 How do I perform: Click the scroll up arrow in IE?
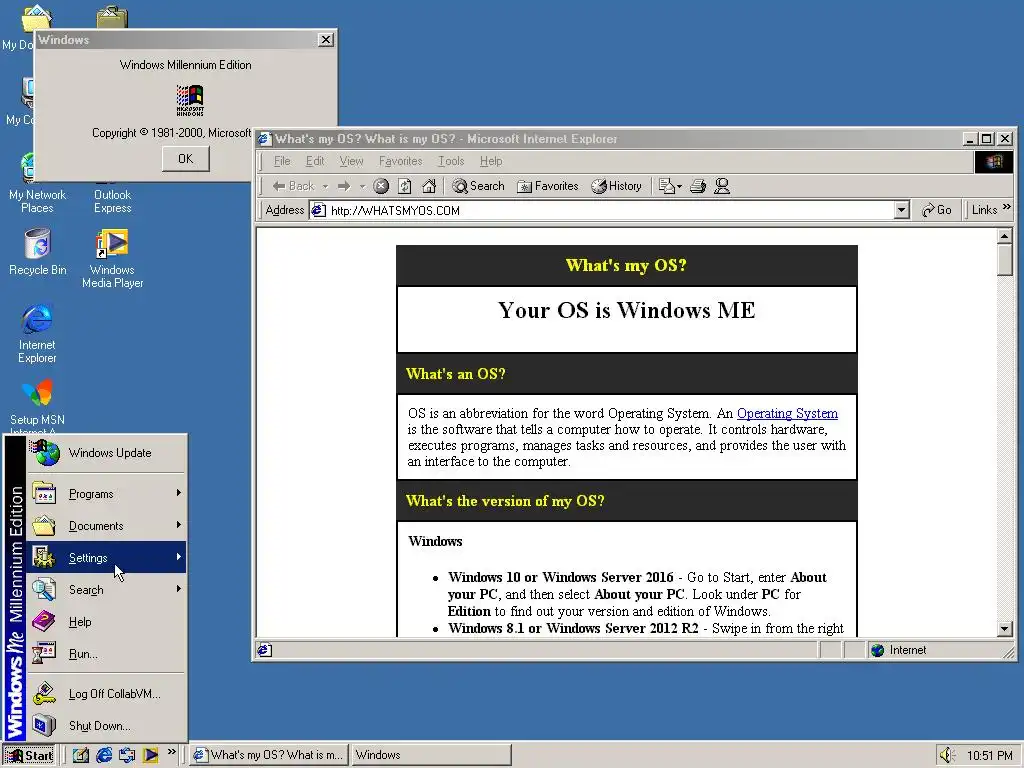(x=1005, y=236)
